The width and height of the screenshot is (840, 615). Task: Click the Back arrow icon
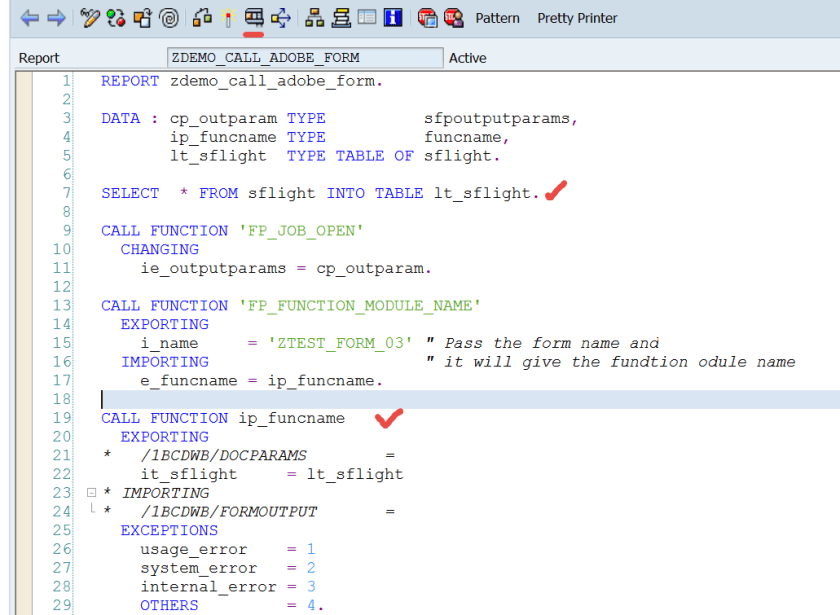29,18
